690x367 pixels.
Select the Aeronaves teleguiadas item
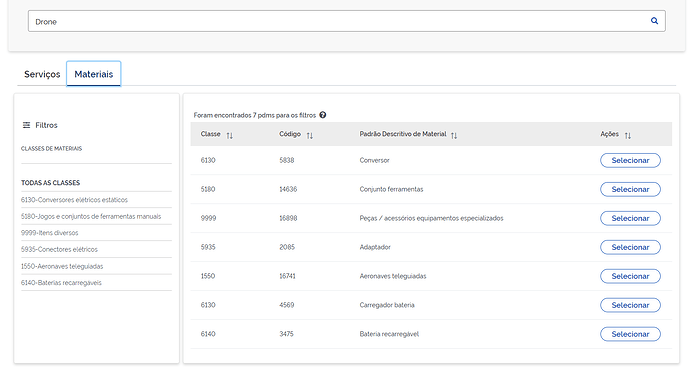point(630,276)
